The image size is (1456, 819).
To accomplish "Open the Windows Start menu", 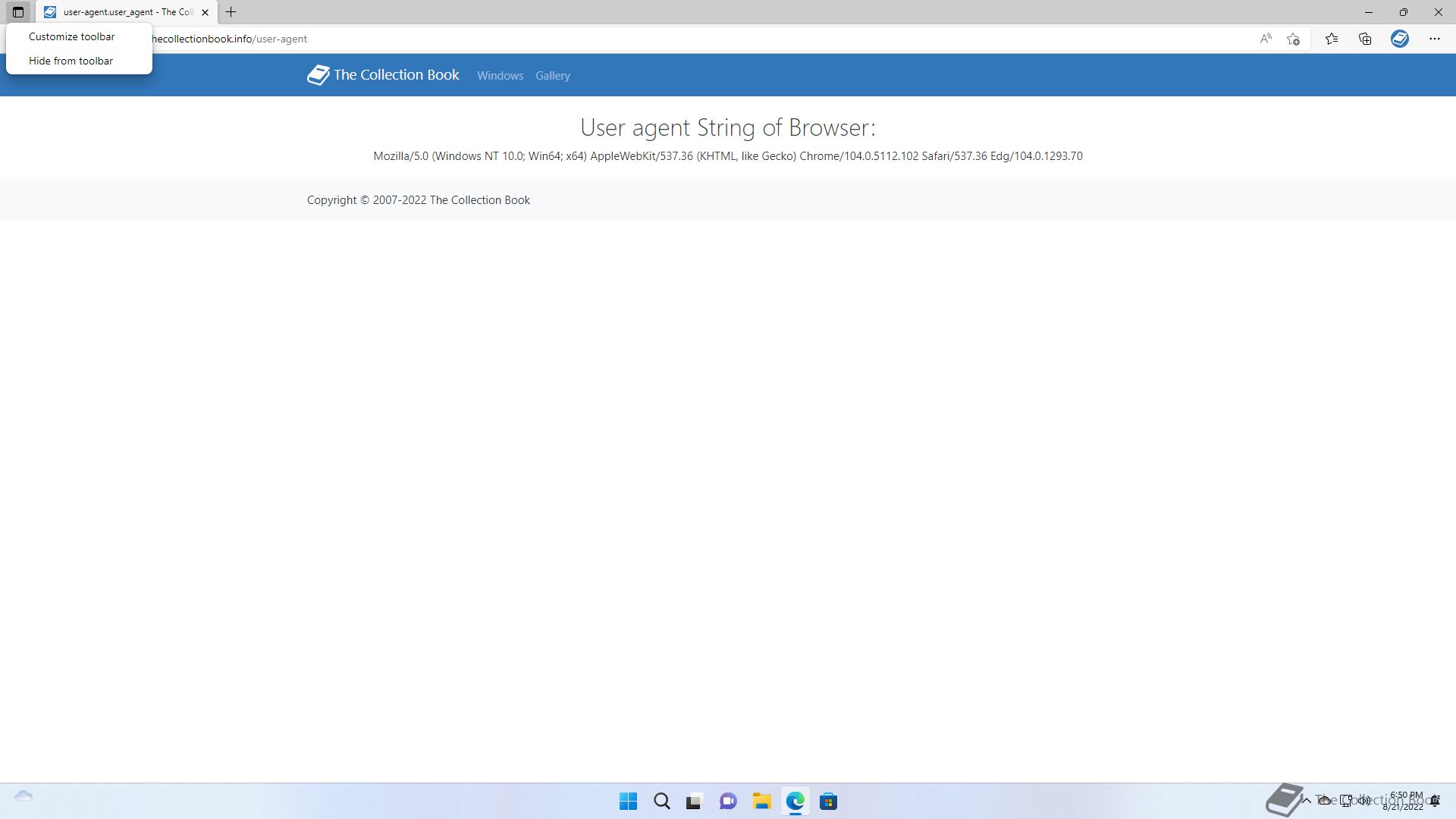I will coord(628,802).
